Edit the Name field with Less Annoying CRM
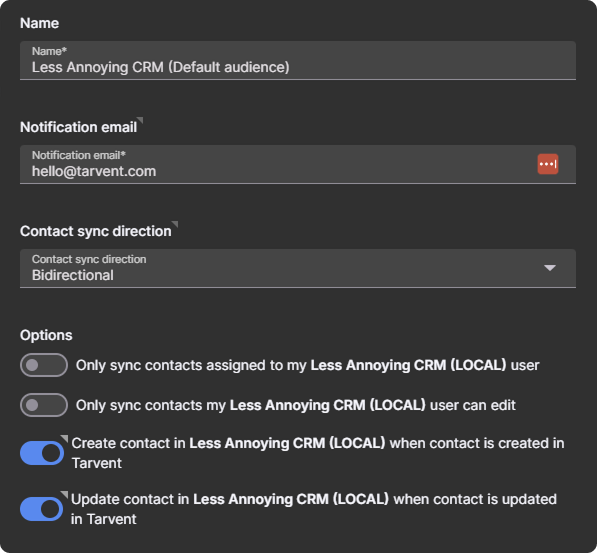Image resolution: width=597 pixels, height=553 pixels. (298, 60)
